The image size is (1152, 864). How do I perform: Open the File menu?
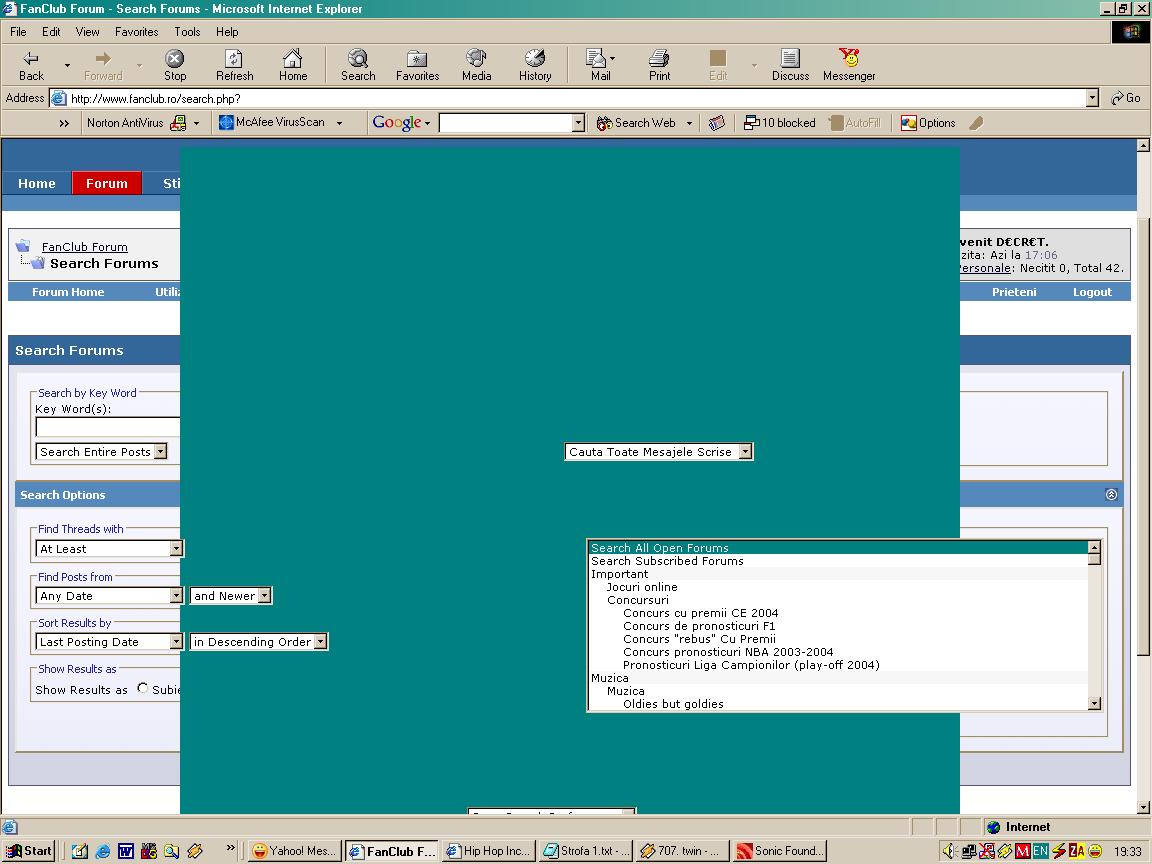[18, 32]
